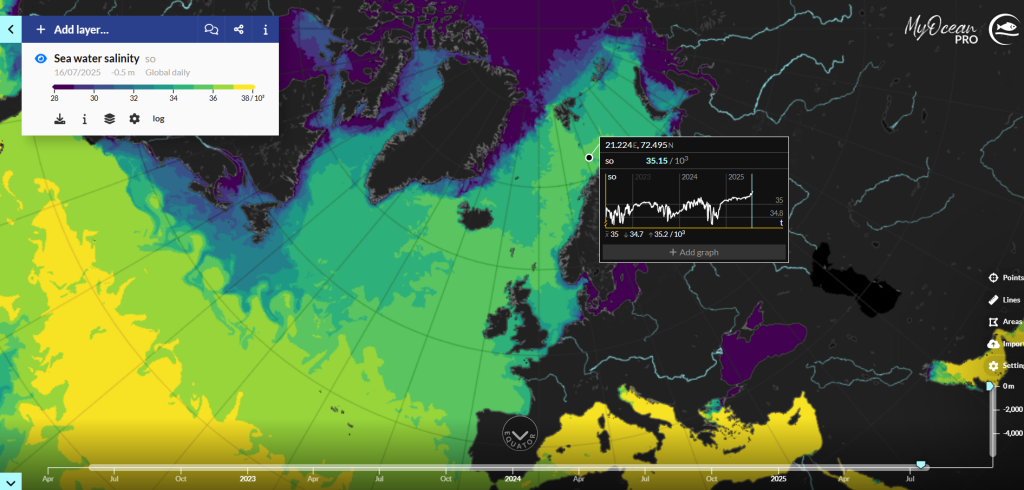Open the feedback chat bubbles icon

211,29
